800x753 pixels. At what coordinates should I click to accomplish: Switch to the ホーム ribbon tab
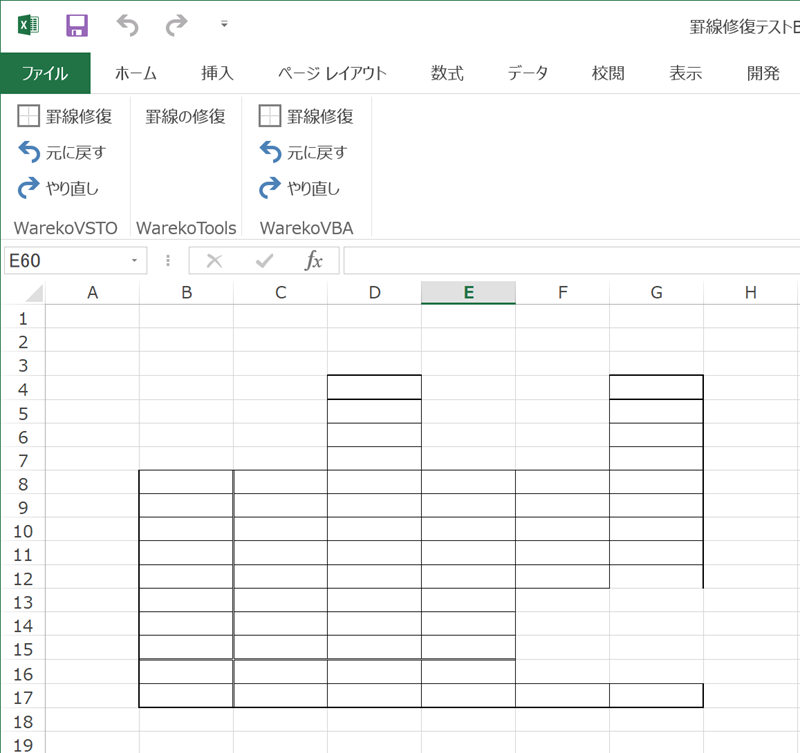coord(136,73)
